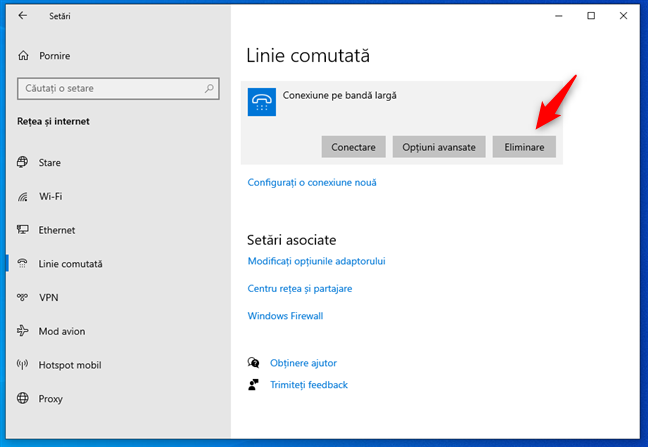Click the Proxy globe icon
The width and height of the screenshot is (648, 447).
coord(23,399)
